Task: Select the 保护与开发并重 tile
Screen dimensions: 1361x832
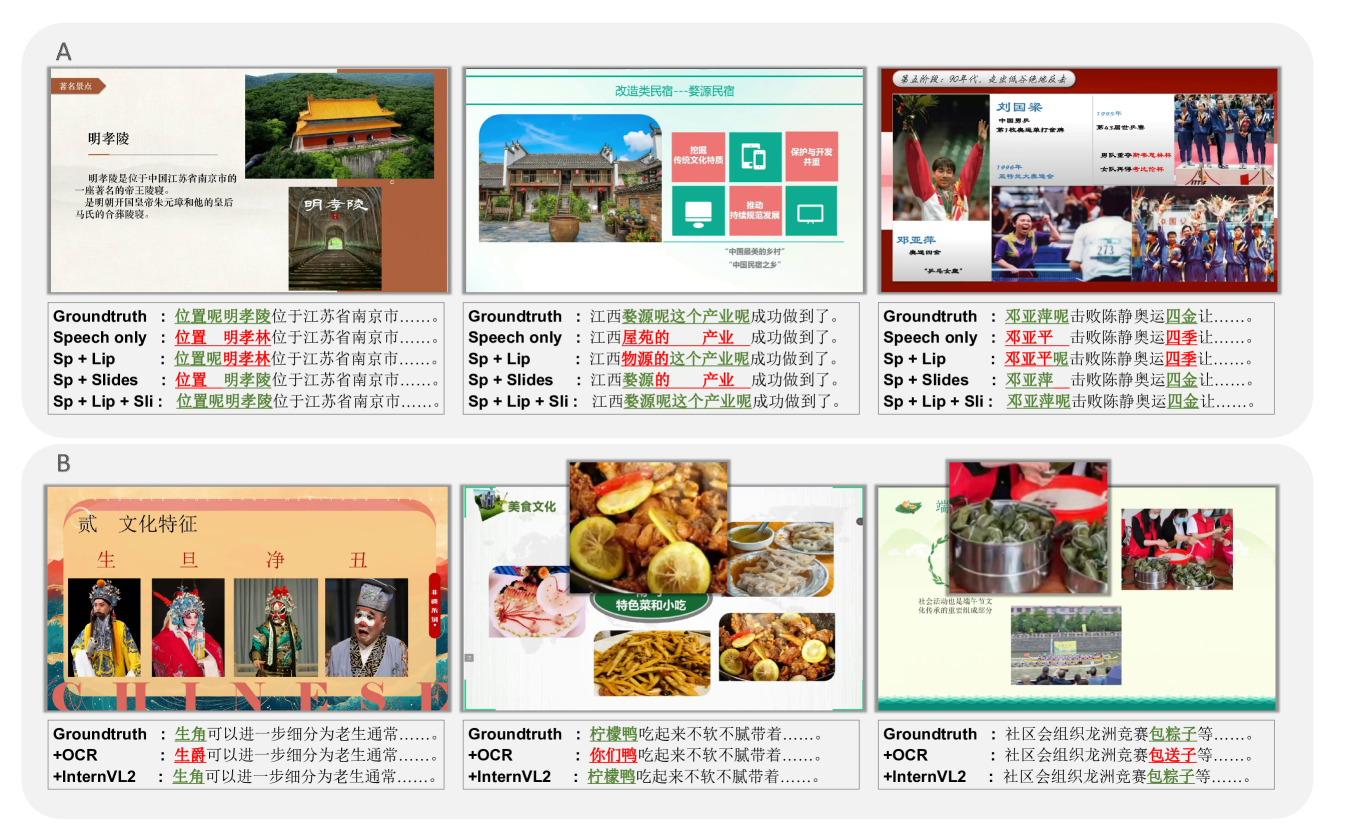Action: click(x=811, y=157)
